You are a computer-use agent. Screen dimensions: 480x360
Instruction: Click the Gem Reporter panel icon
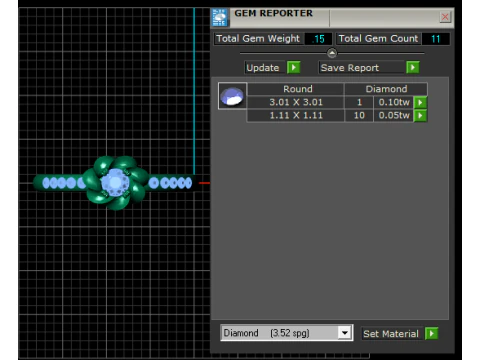point(220,17)
